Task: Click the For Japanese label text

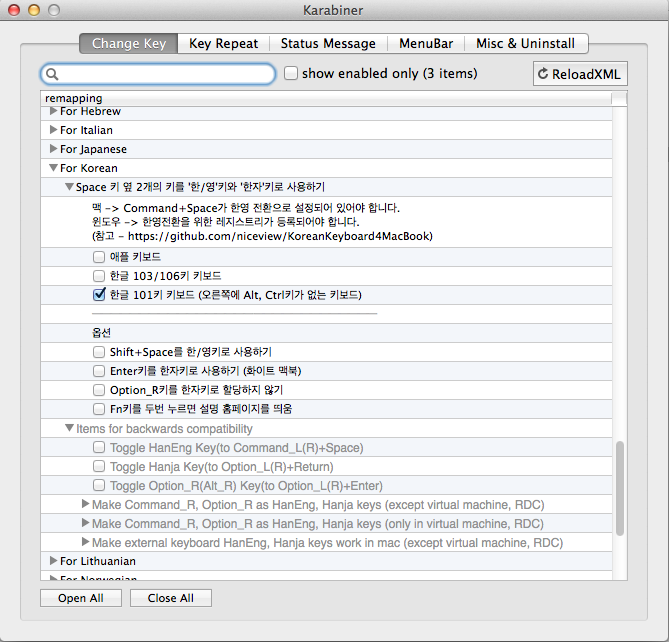Action: pos(93,149)
